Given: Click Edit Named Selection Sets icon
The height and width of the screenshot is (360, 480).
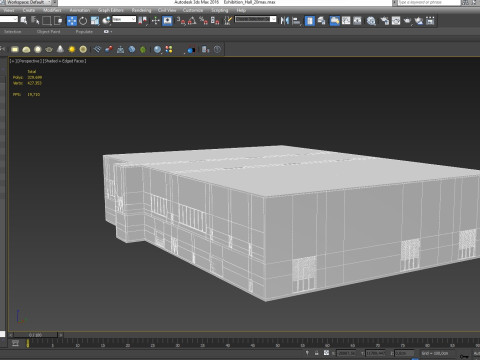Looking at the screenshot, I should [228, 21].
